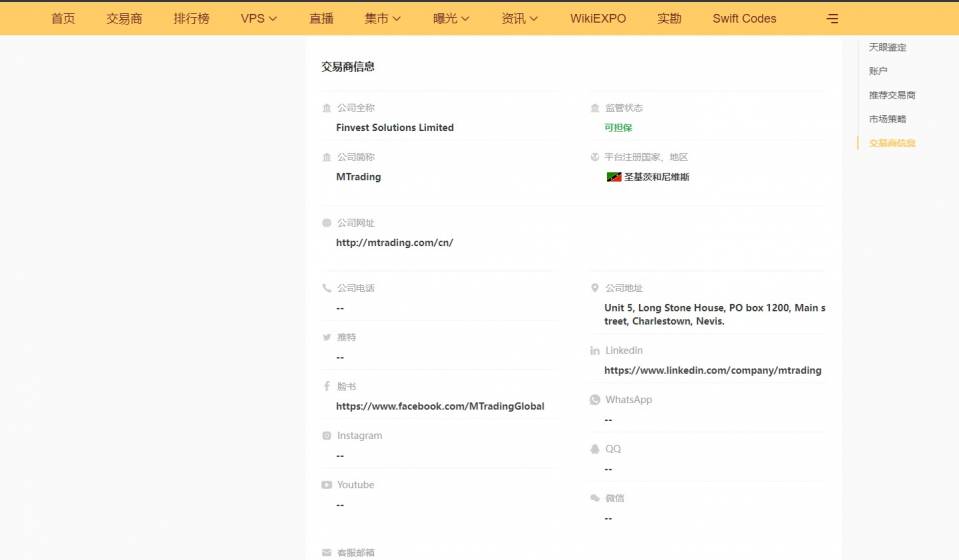This screenshot has width=959, height=560.
Task: Open the mtrading.com/cn website link
Action: click(x=394, y=243)
